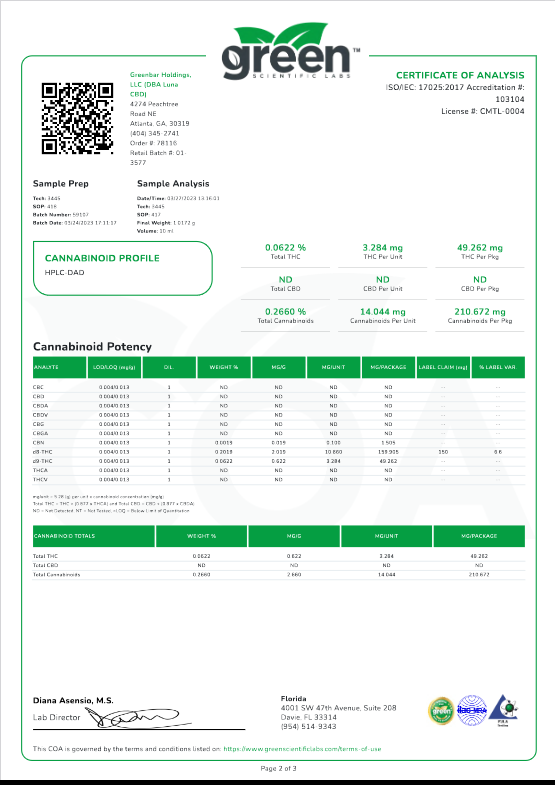Click the DIL. column header

coord(169,367)
